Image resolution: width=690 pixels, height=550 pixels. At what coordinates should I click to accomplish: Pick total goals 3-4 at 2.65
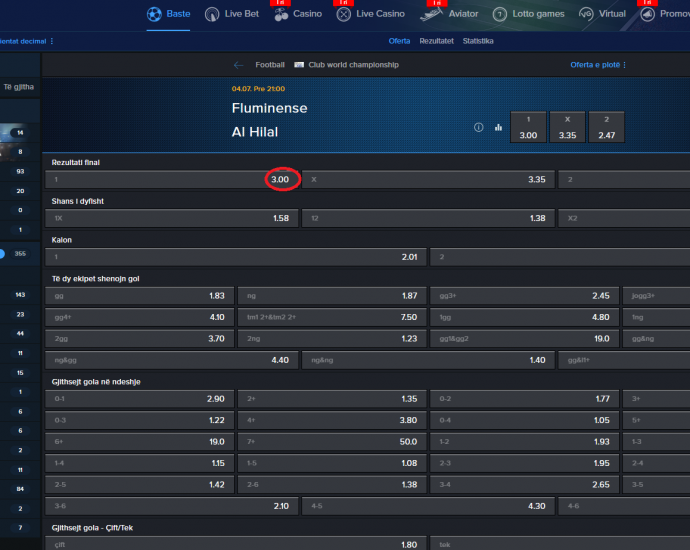coord(525,484)
